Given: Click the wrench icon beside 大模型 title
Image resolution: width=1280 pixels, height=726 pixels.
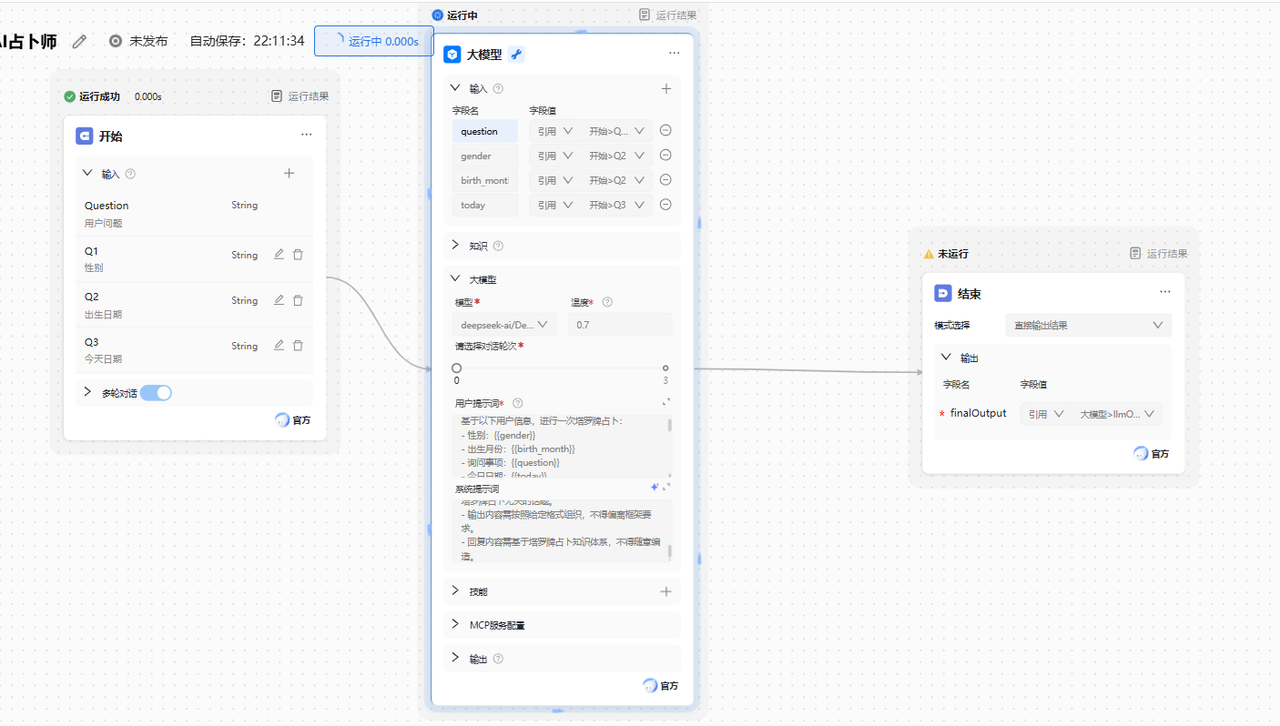Looking at the screenshot, I should [516, 54].
